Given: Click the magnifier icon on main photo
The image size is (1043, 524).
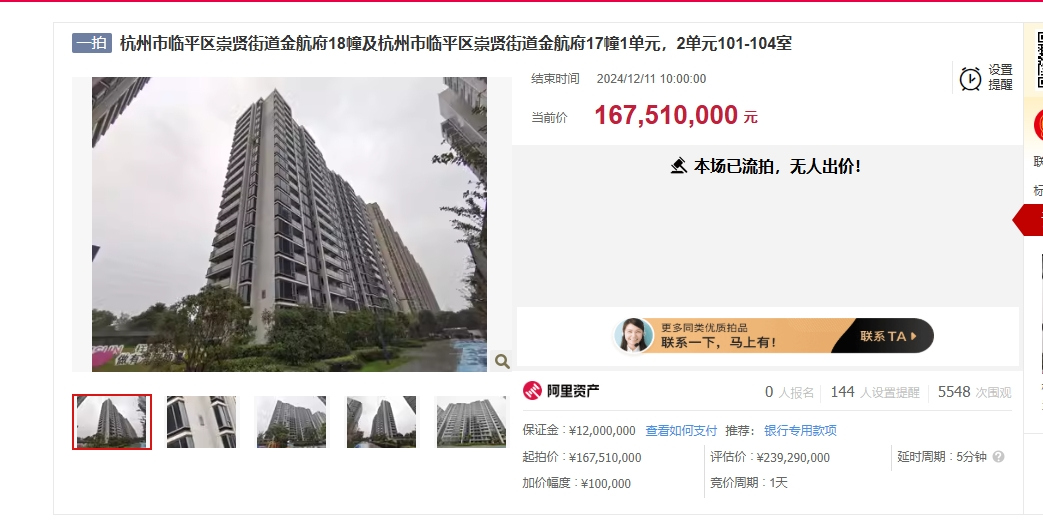Looking at the screenshot, I should pos(502,361).
